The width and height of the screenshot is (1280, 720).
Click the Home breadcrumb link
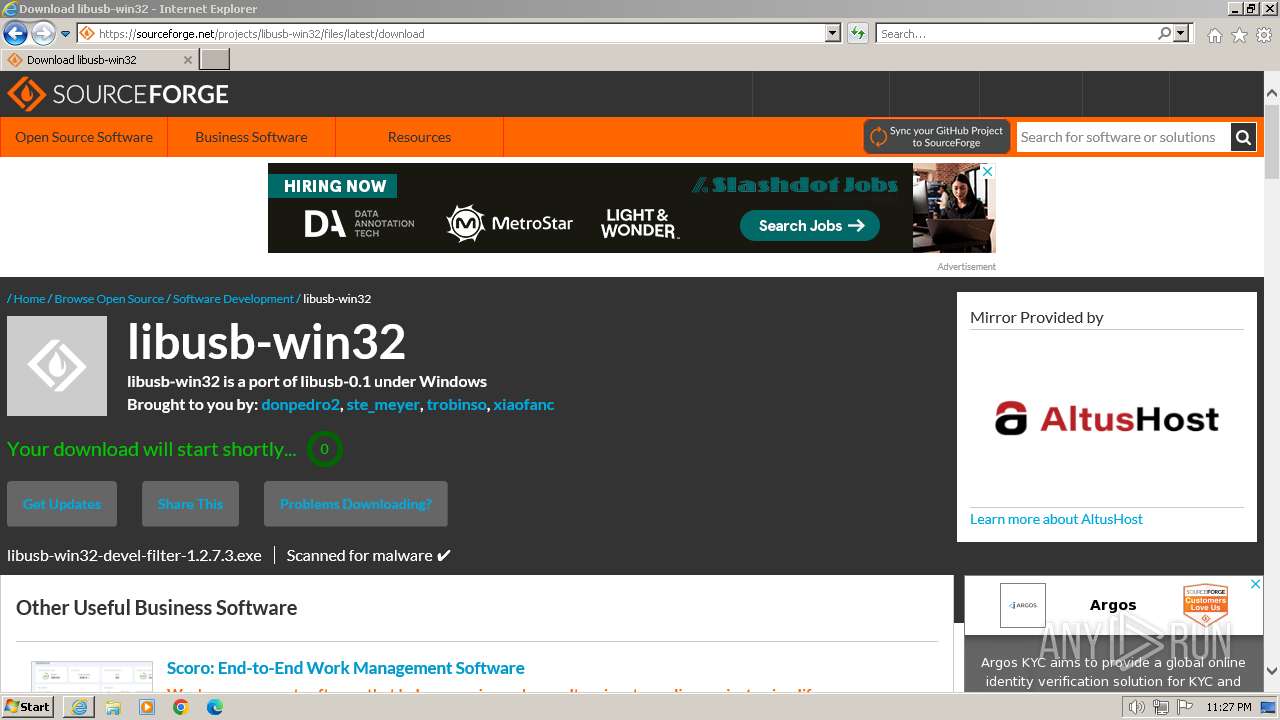coord(29,299)
